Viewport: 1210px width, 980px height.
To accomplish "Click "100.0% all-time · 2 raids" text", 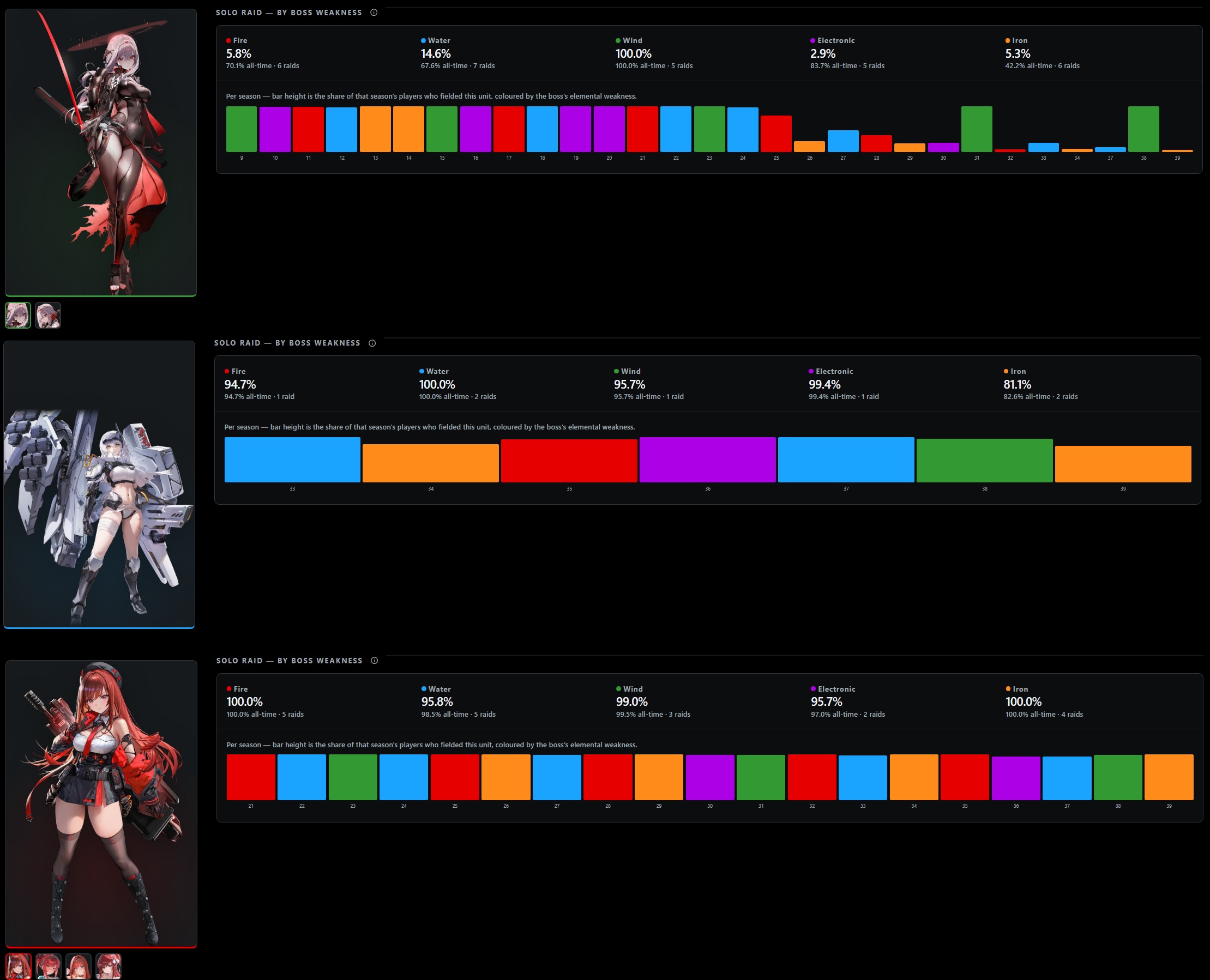I will point(458,397).
